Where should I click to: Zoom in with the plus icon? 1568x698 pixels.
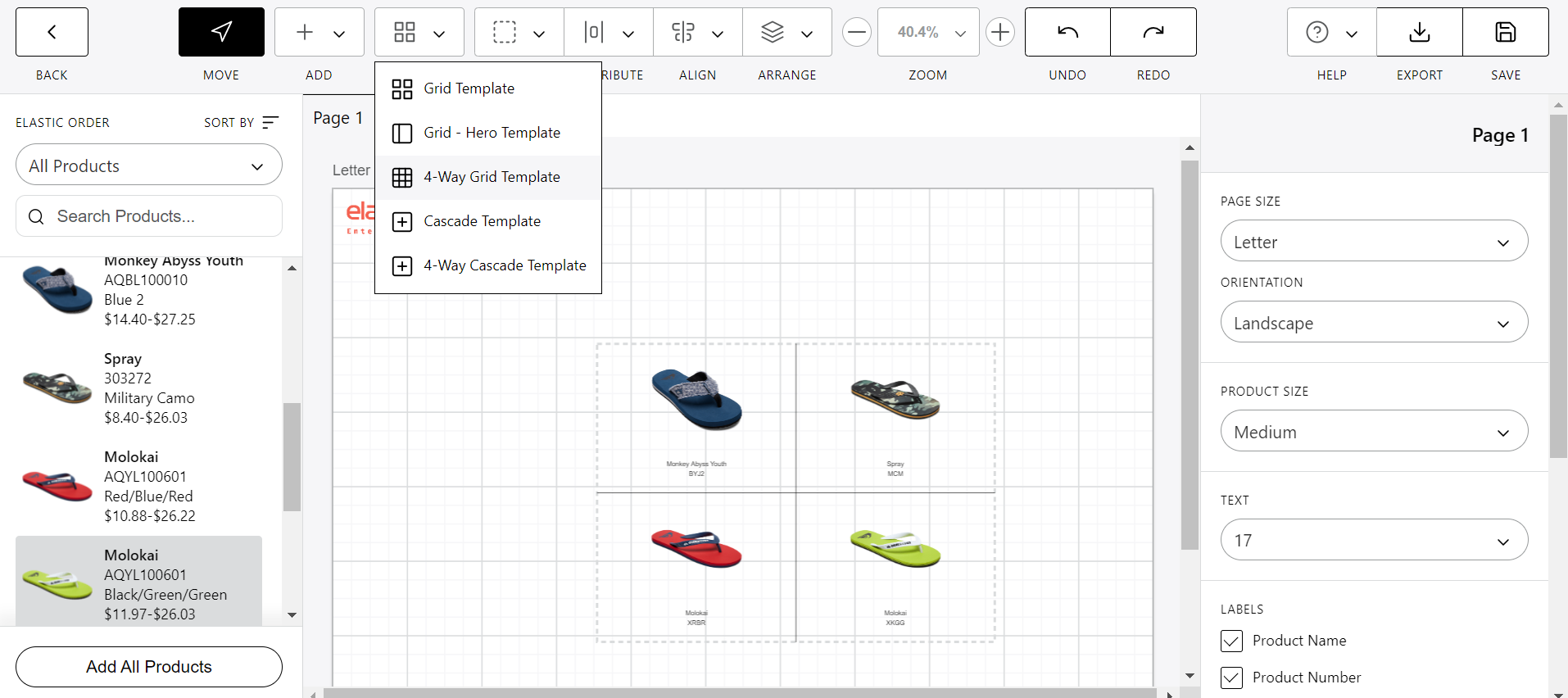click(999, 33)
